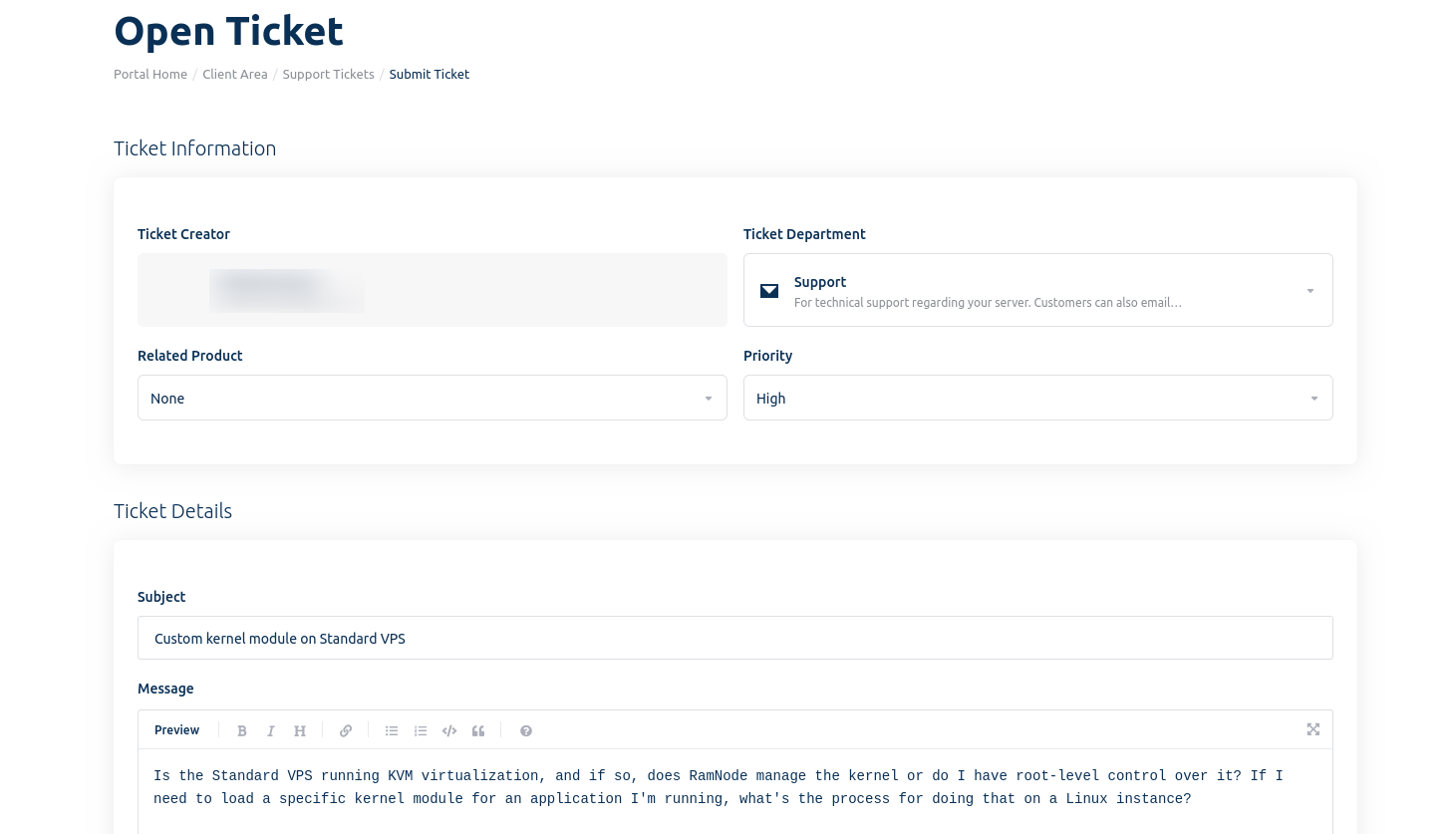Open Support Tickets breadcrumb link
The width and height of the screenshot is (1456, 834).
pyautogui.click(x=328, y=75)
